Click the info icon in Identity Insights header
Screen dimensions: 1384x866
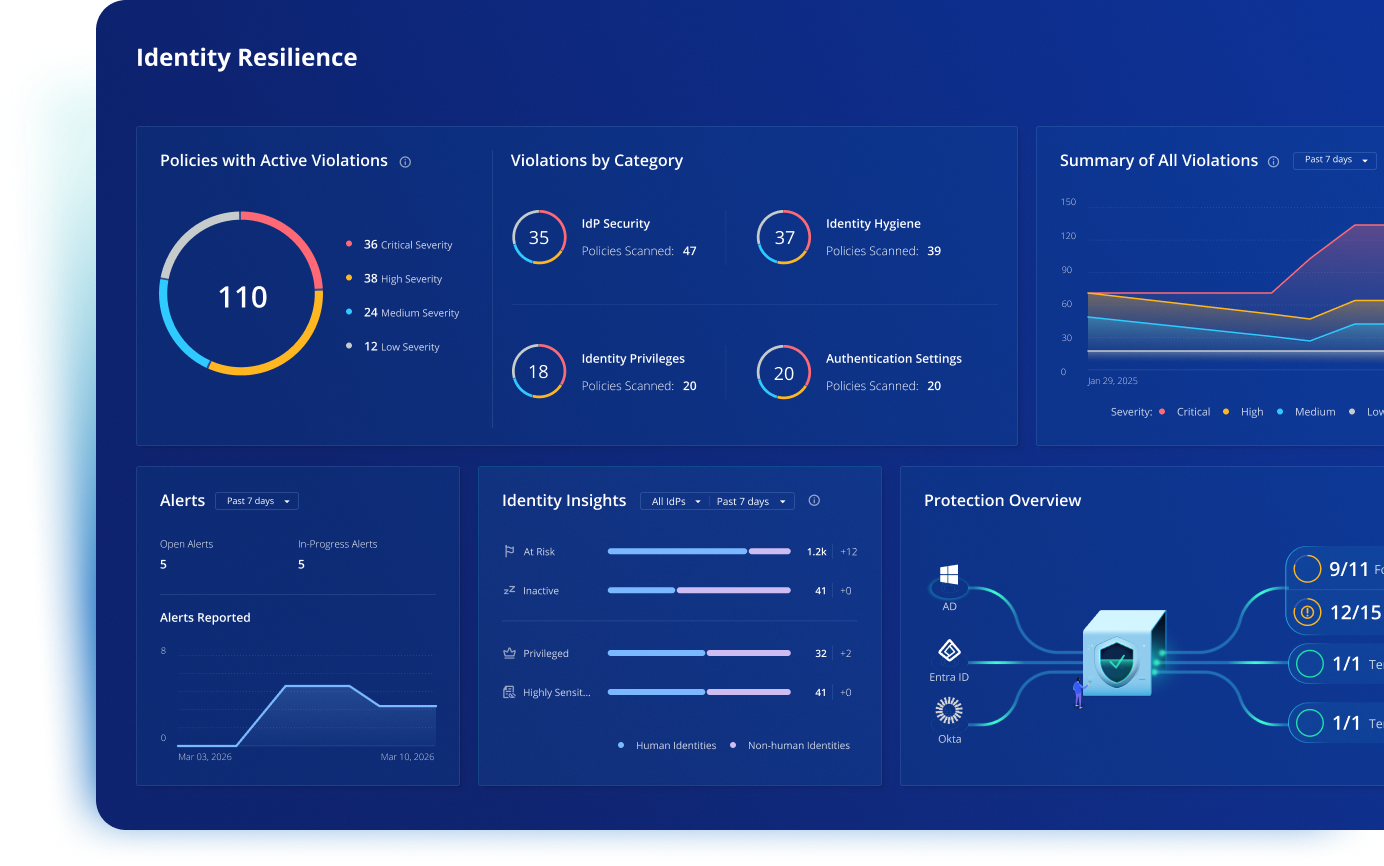click(814, 501)
